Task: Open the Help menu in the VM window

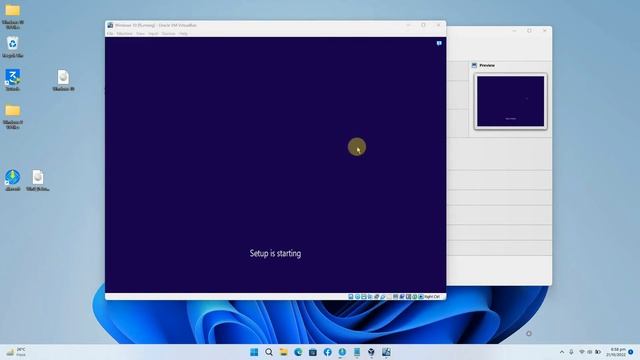Action: pos(184,33)
